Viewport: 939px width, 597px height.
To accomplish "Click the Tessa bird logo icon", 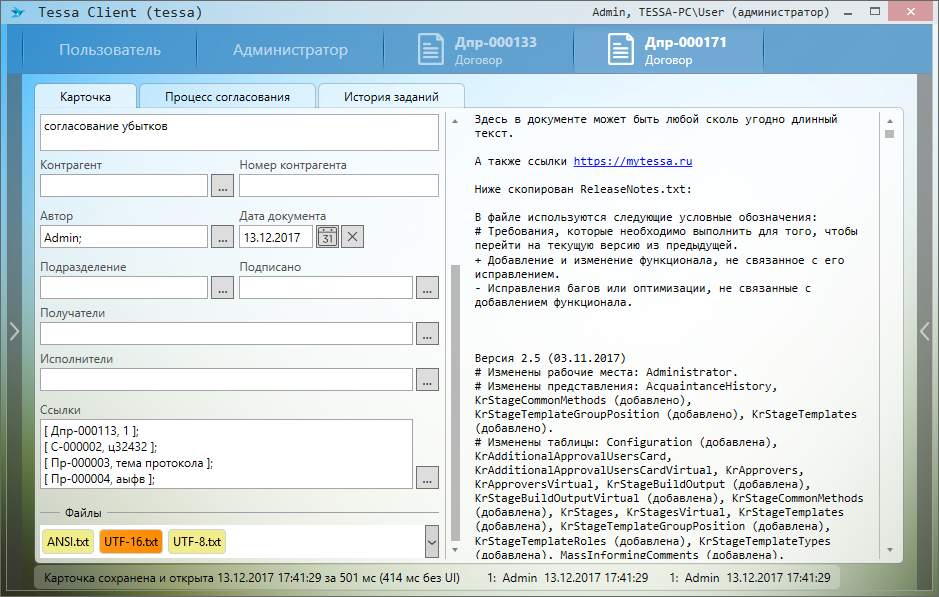I will [17, 12].
